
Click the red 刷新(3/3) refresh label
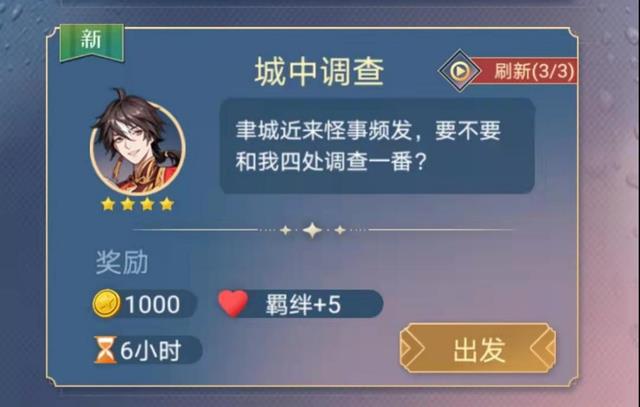click(534, 71)
